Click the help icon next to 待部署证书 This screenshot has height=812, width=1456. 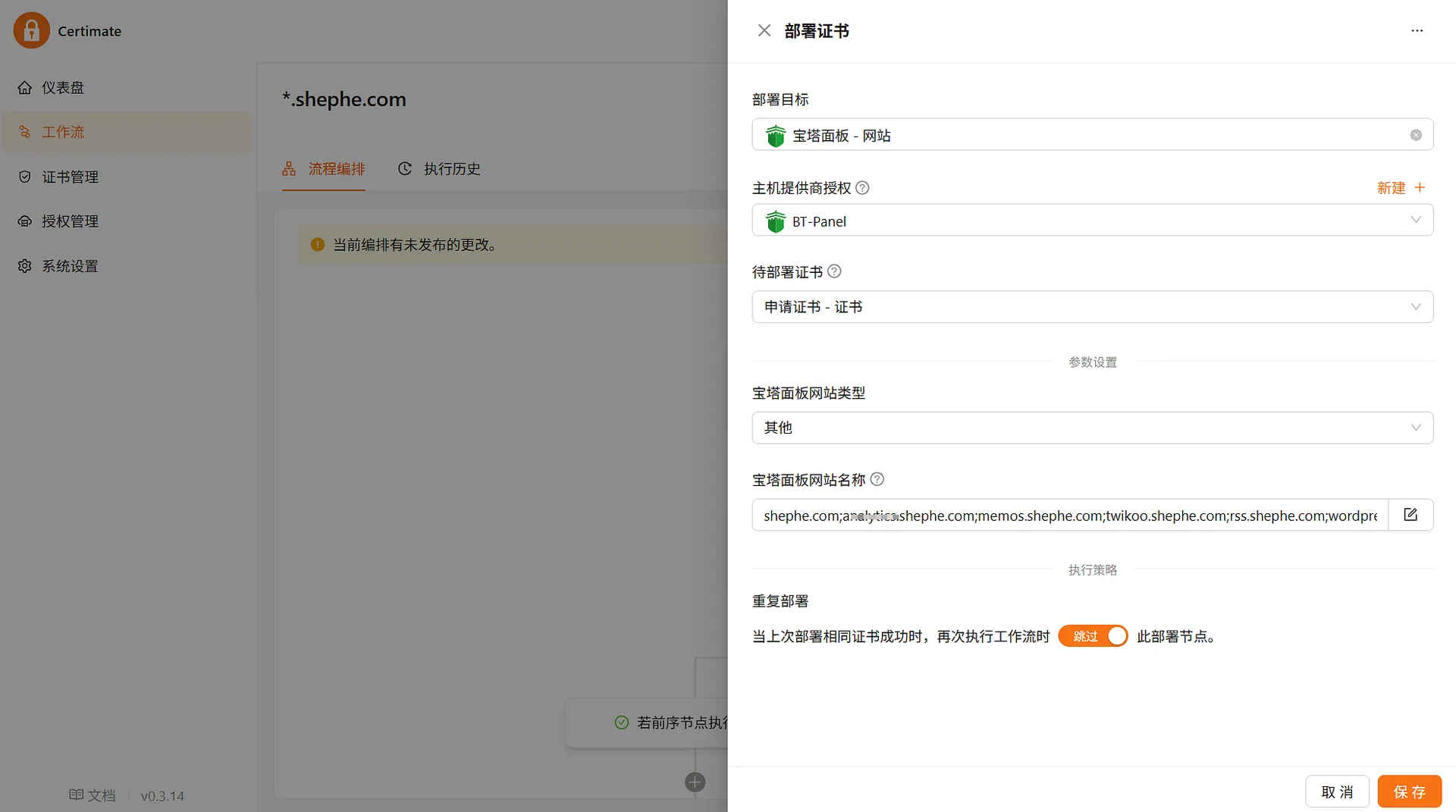834,271
